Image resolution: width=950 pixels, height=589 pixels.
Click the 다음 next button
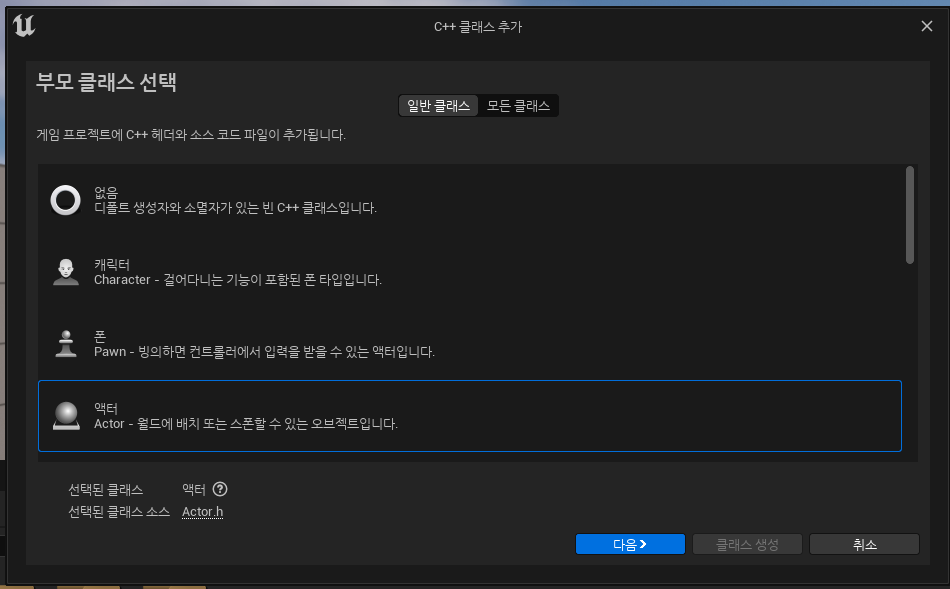point(630,544)
